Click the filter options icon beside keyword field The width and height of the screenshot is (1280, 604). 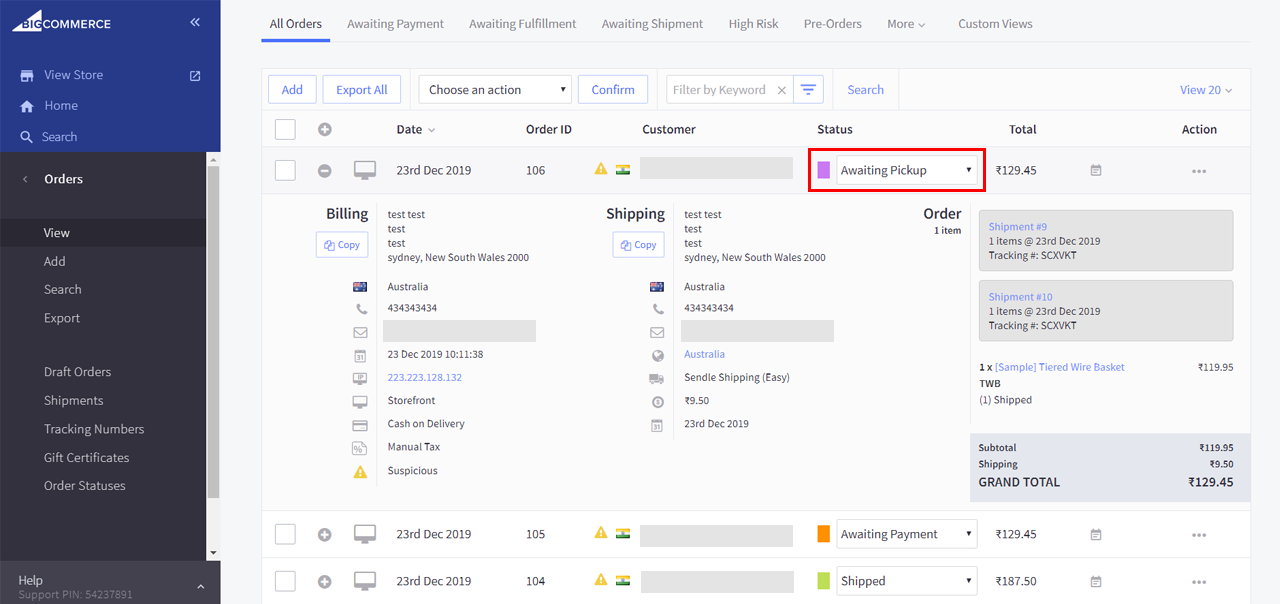(808, 90)
